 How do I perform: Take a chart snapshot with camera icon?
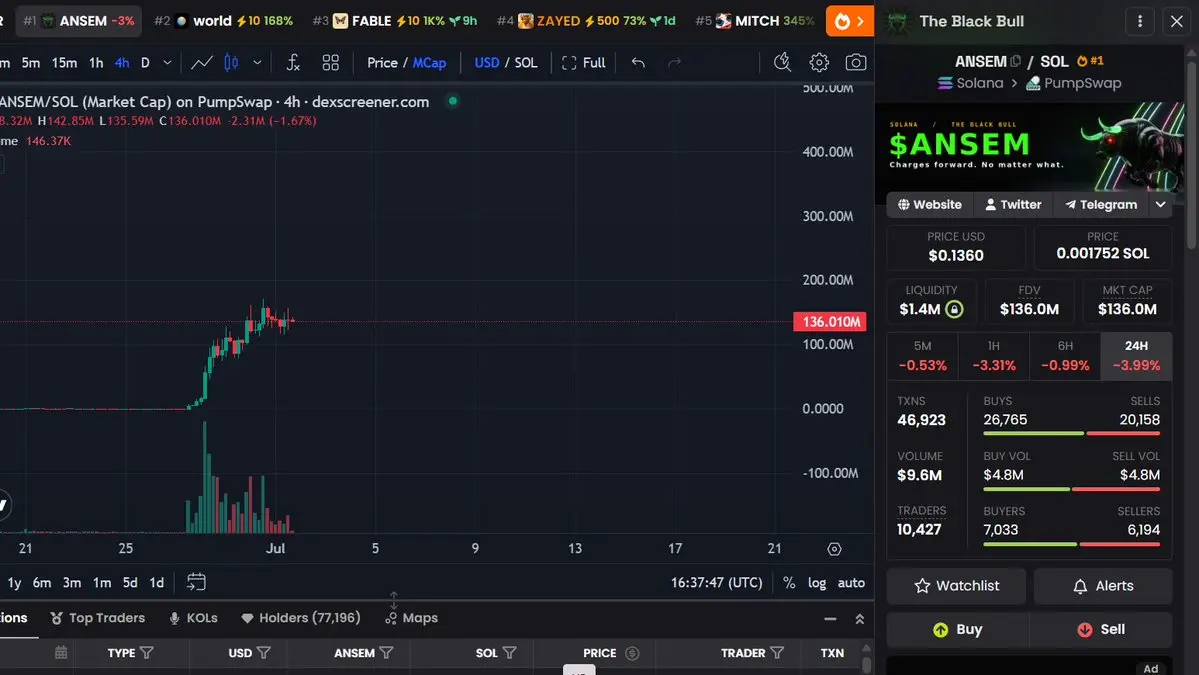coord(856,63)
